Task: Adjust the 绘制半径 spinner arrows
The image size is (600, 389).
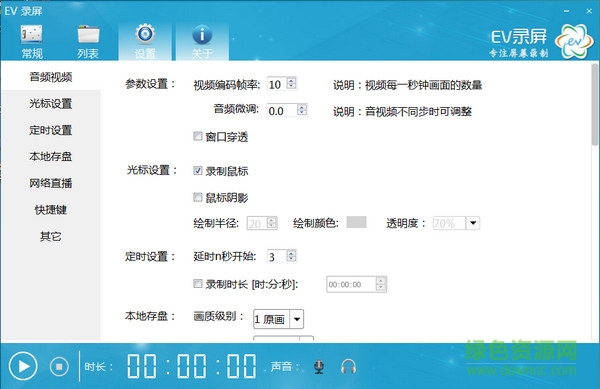Action: [272, 223]
